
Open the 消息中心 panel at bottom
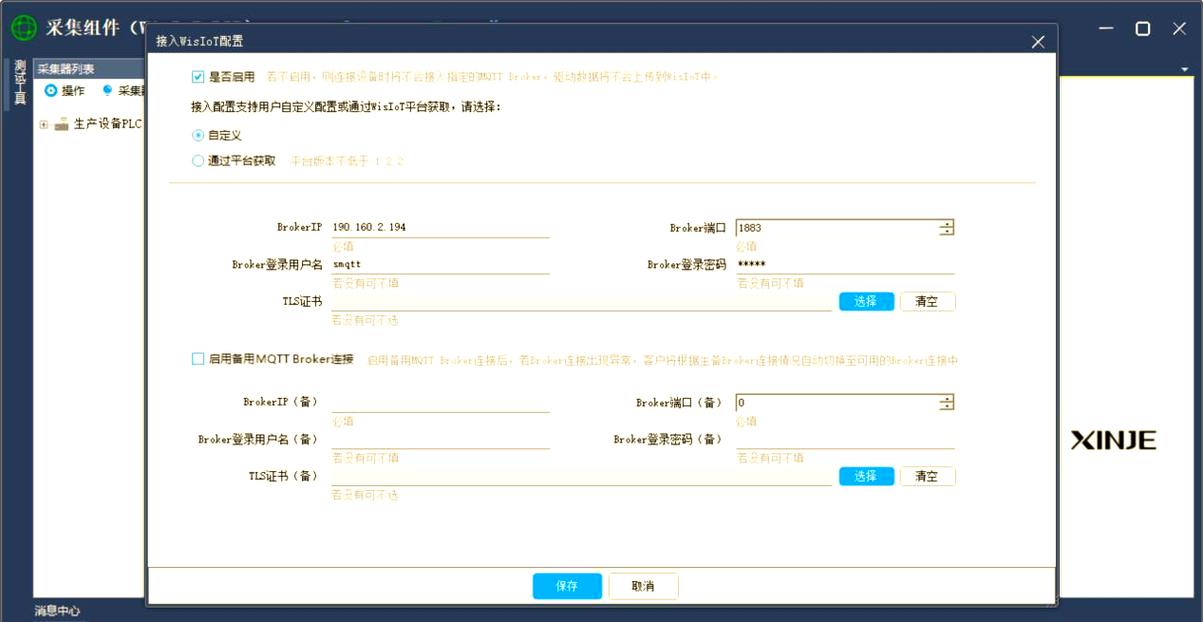coord(57,611)
